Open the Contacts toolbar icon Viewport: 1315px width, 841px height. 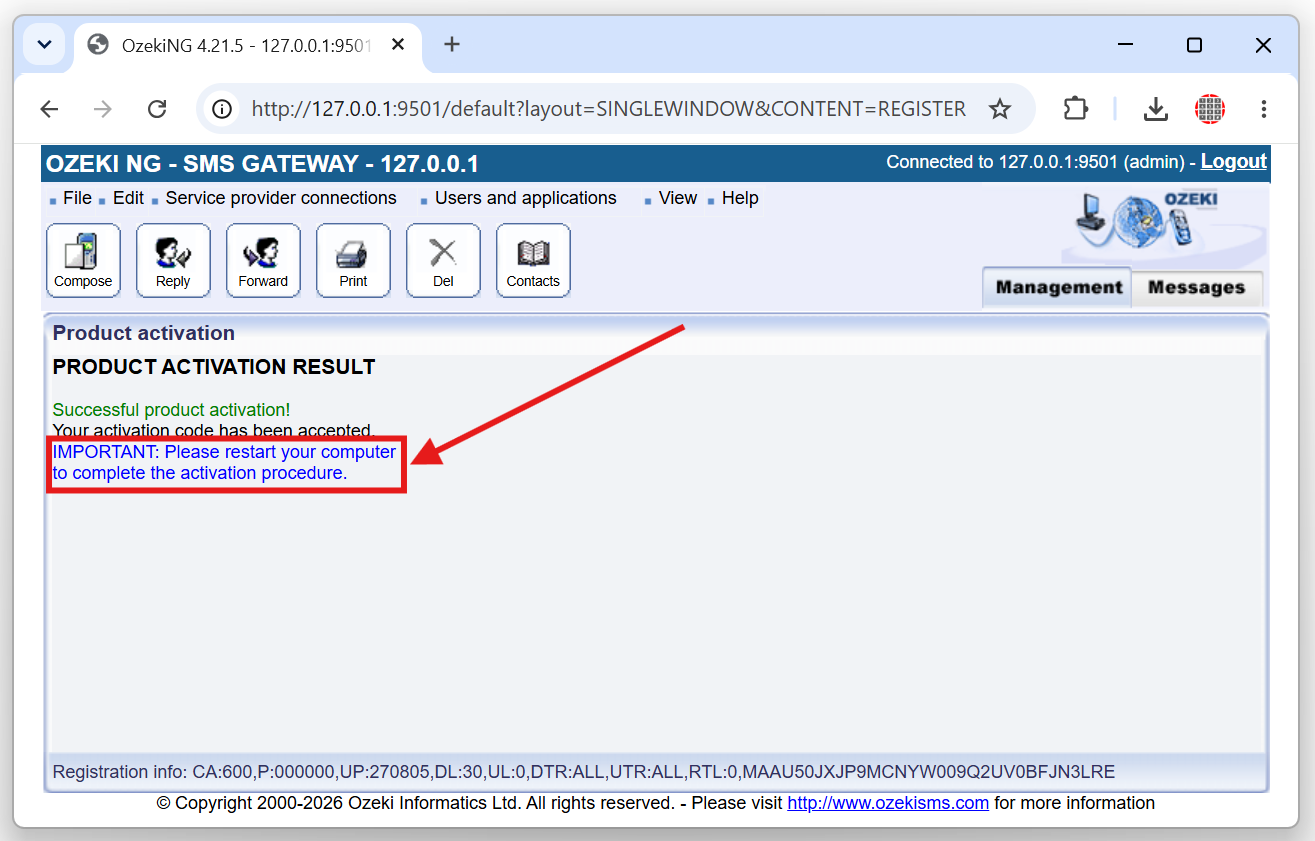(533, 260)
